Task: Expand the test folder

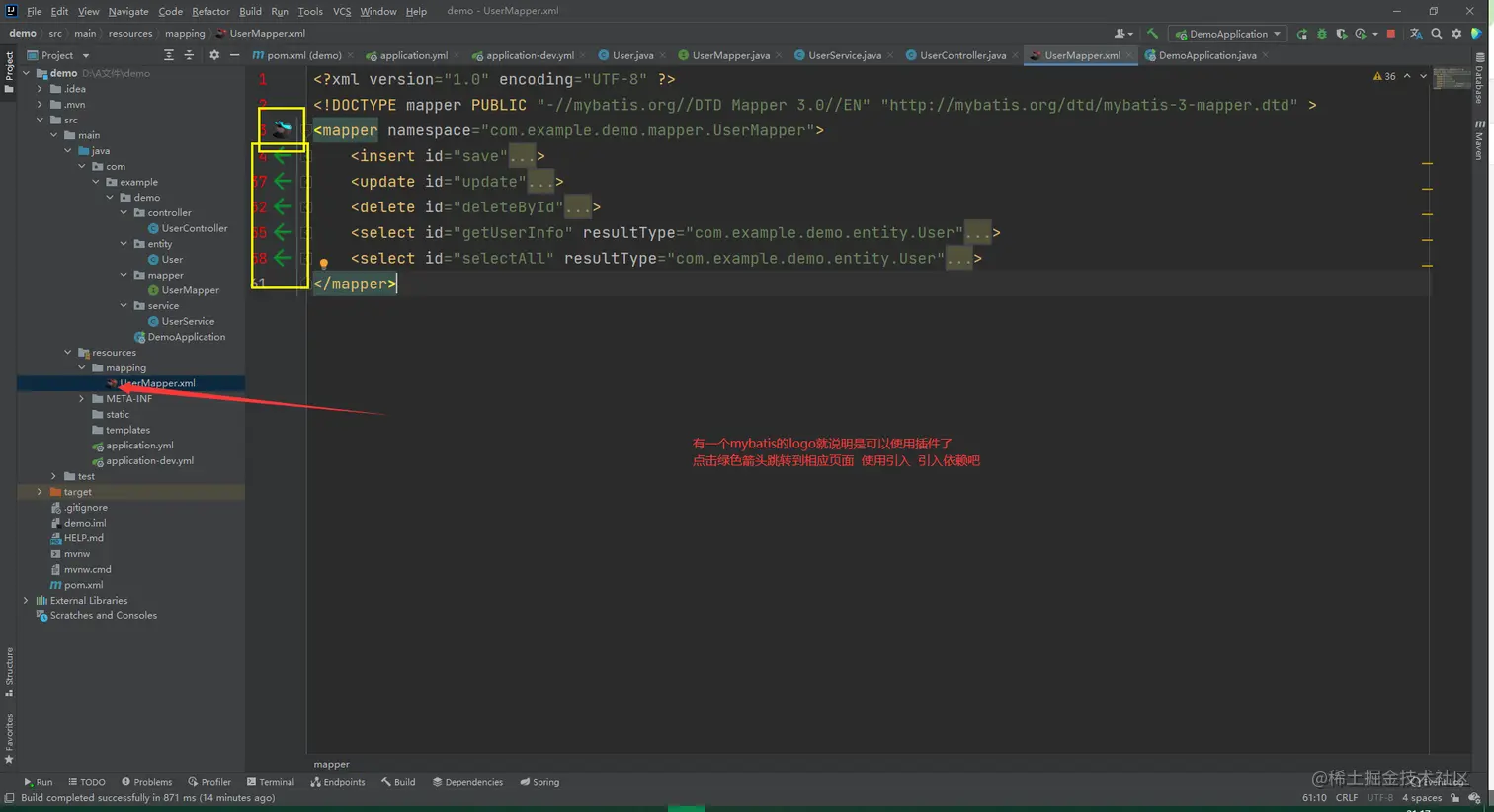Action: [53, 476]
